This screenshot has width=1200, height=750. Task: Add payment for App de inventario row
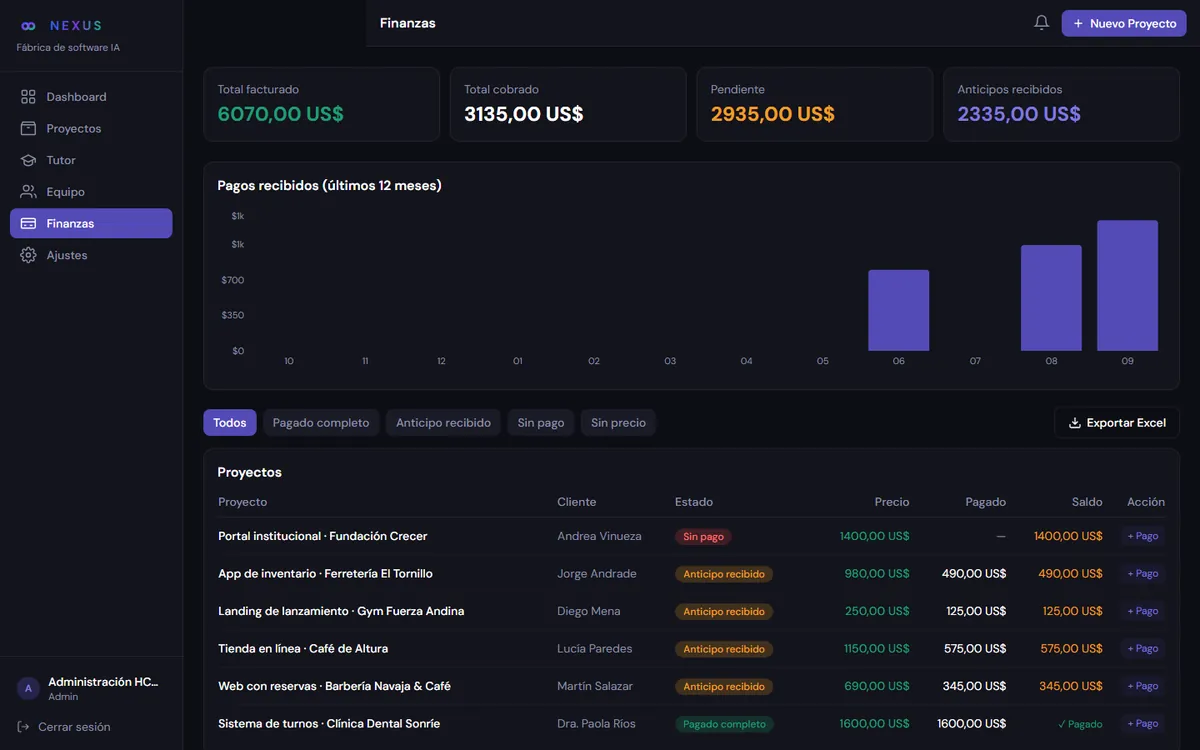tap(1143, 574)
